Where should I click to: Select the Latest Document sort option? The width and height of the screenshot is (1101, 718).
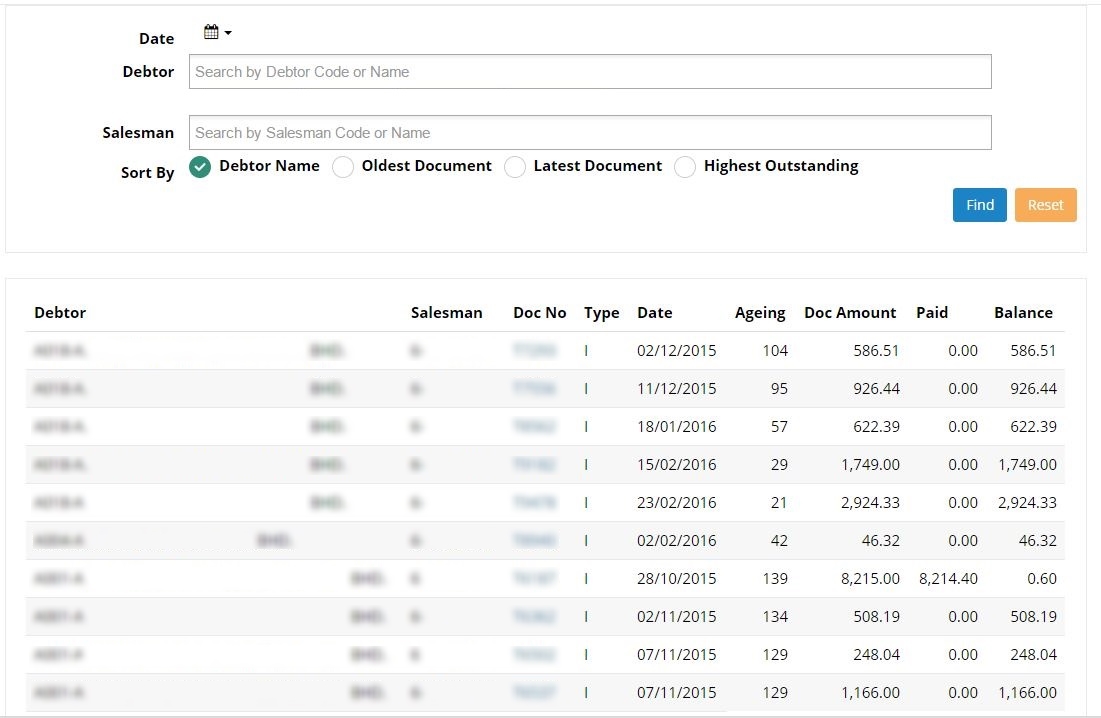point(515,166)
